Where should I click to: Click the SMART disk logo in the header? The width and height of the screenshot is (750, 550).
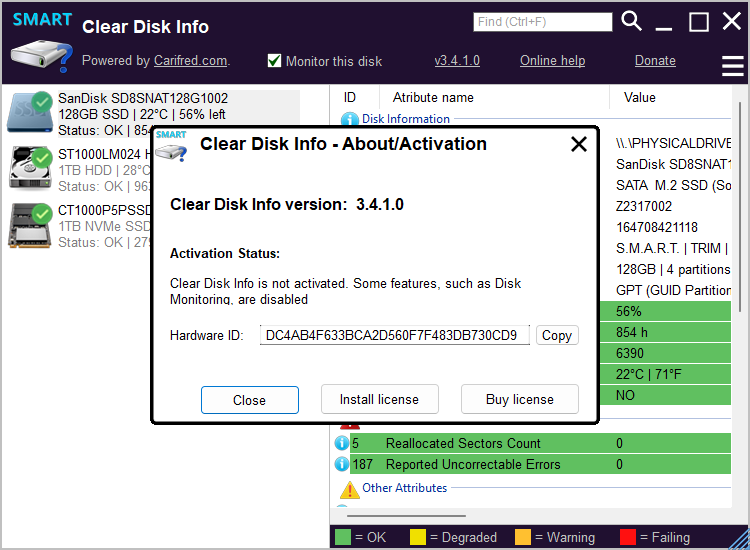coord(42,43)
